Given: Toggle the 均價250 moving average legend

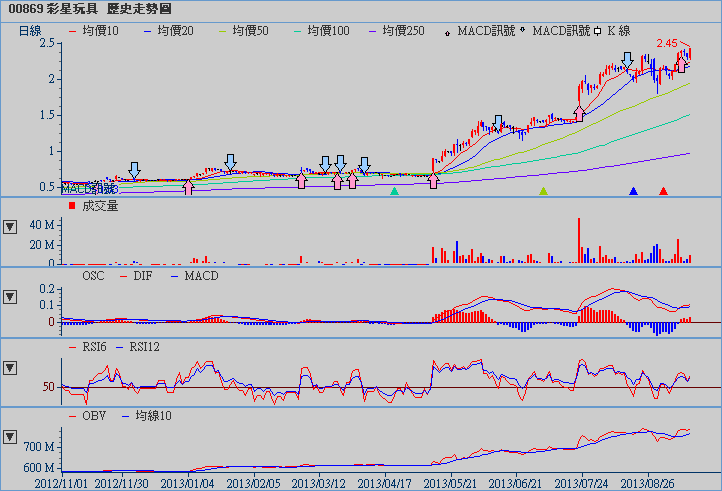Looking at the screenshot, I should click(x=402, y=31).
